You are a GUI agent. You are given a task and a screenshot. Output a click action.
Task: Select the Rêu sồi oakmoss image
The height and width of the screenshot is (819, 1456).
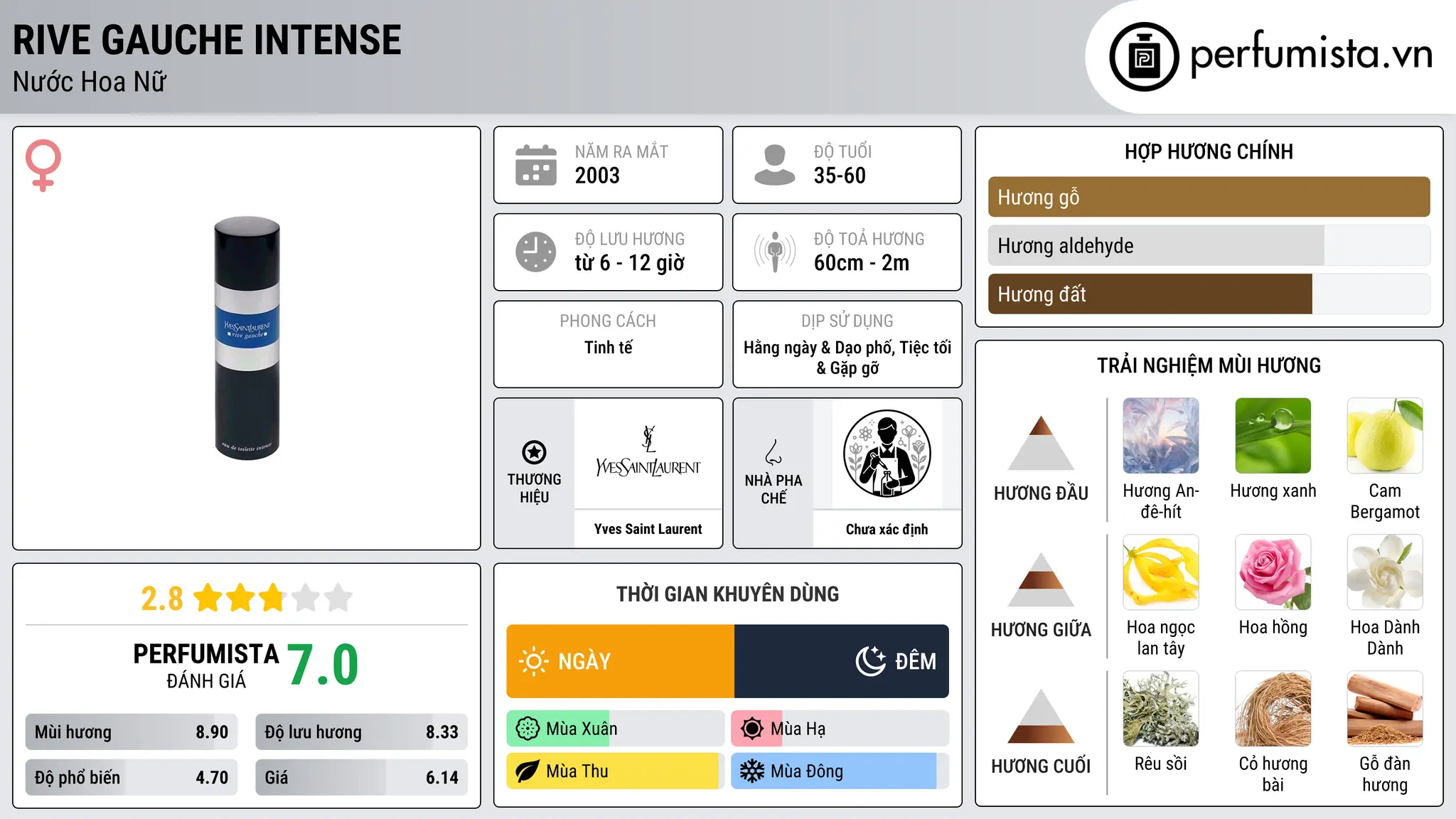click(x=1160, y=709)
